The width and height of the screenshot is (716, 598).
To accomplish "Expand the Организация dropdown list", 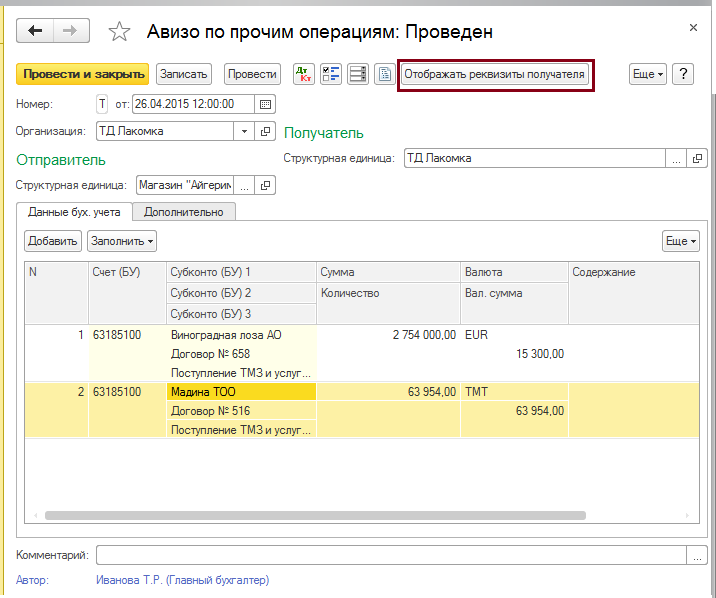I will tap(246, 131).
